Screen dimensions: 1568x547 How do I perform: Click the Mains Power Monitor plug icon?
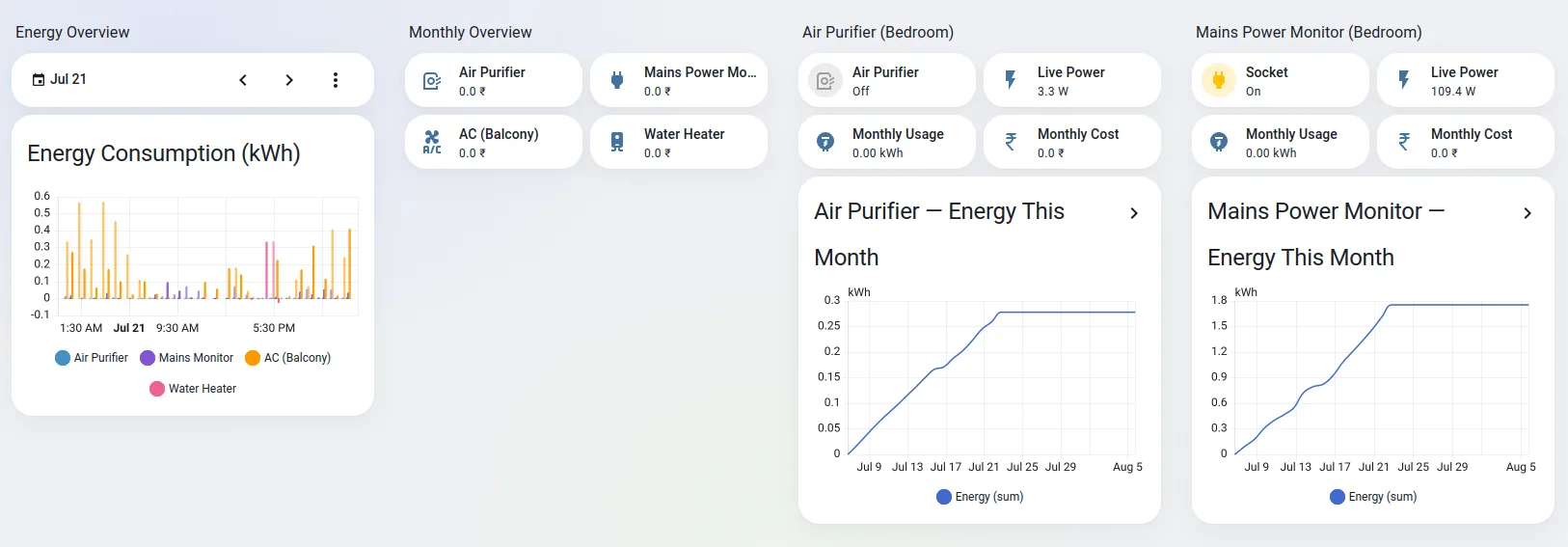(617, 81)
